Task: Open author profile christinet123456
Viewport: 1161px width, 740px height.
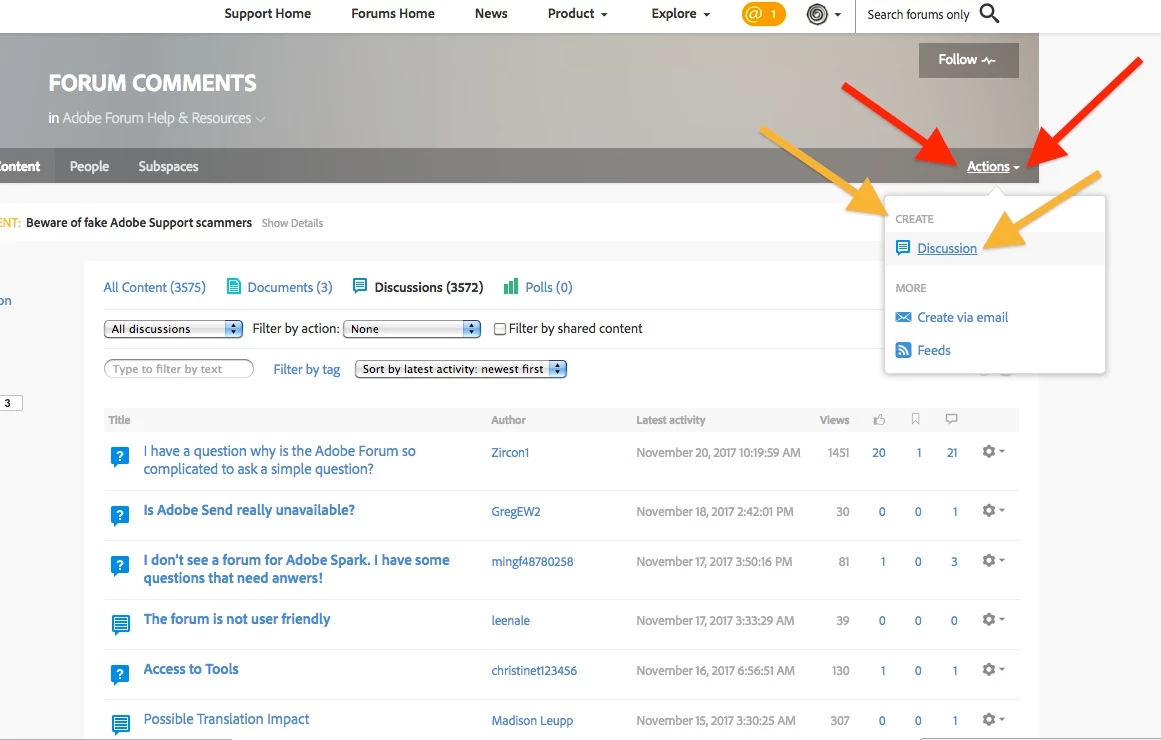Action: tap(534, 671)
